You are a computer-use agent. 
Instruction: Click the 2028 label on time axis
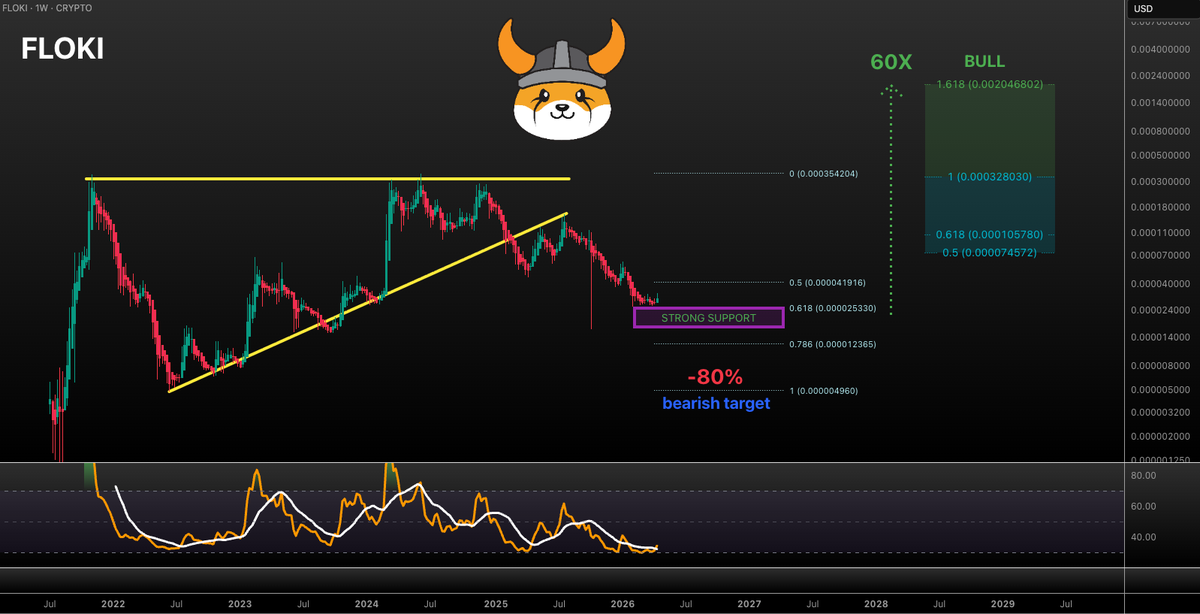pos(875,604)
